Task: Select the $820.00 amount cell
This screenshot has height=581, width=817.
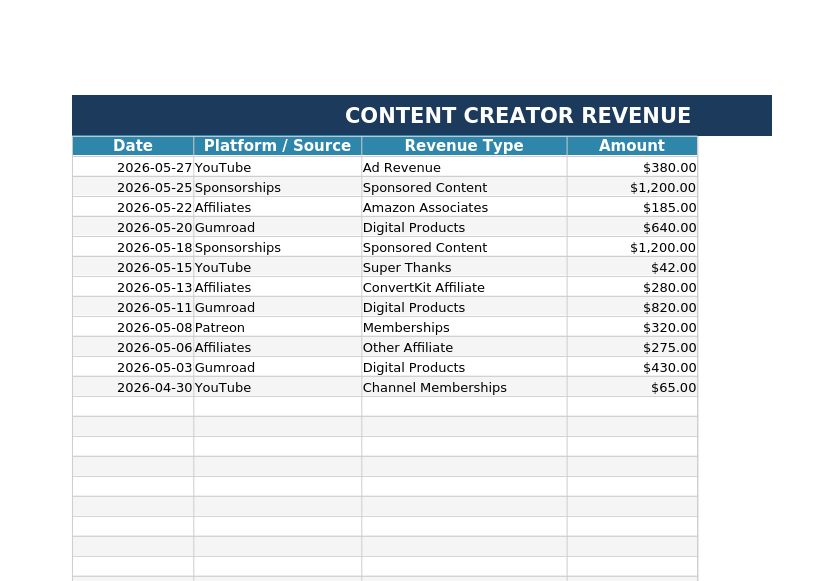Action: click(632, 307)
